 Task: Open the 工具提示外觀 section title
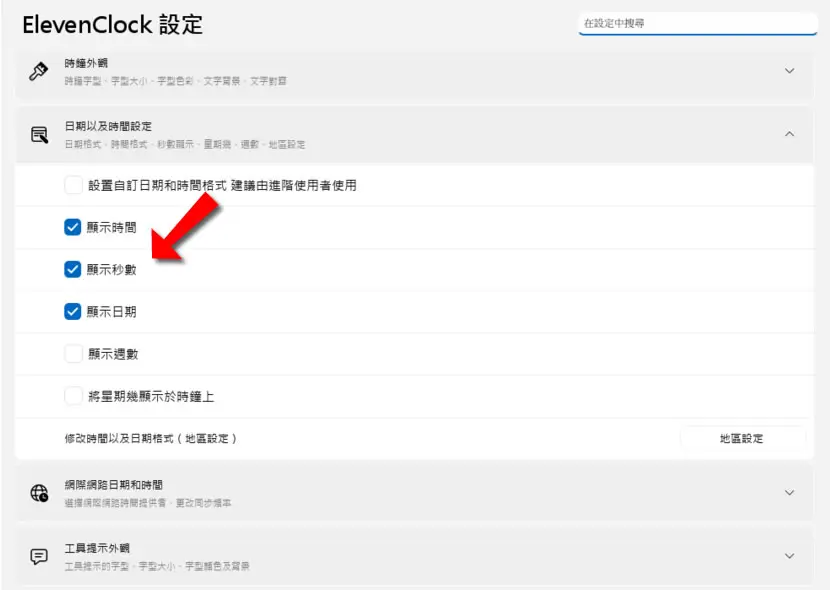[x=97, y=548]
